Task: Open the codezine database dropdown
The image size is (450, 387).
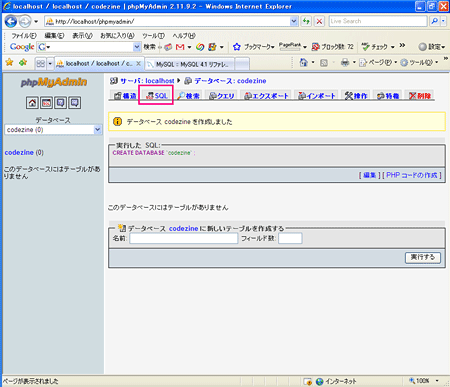Action: pyautogui.click(x=53, y=130)
